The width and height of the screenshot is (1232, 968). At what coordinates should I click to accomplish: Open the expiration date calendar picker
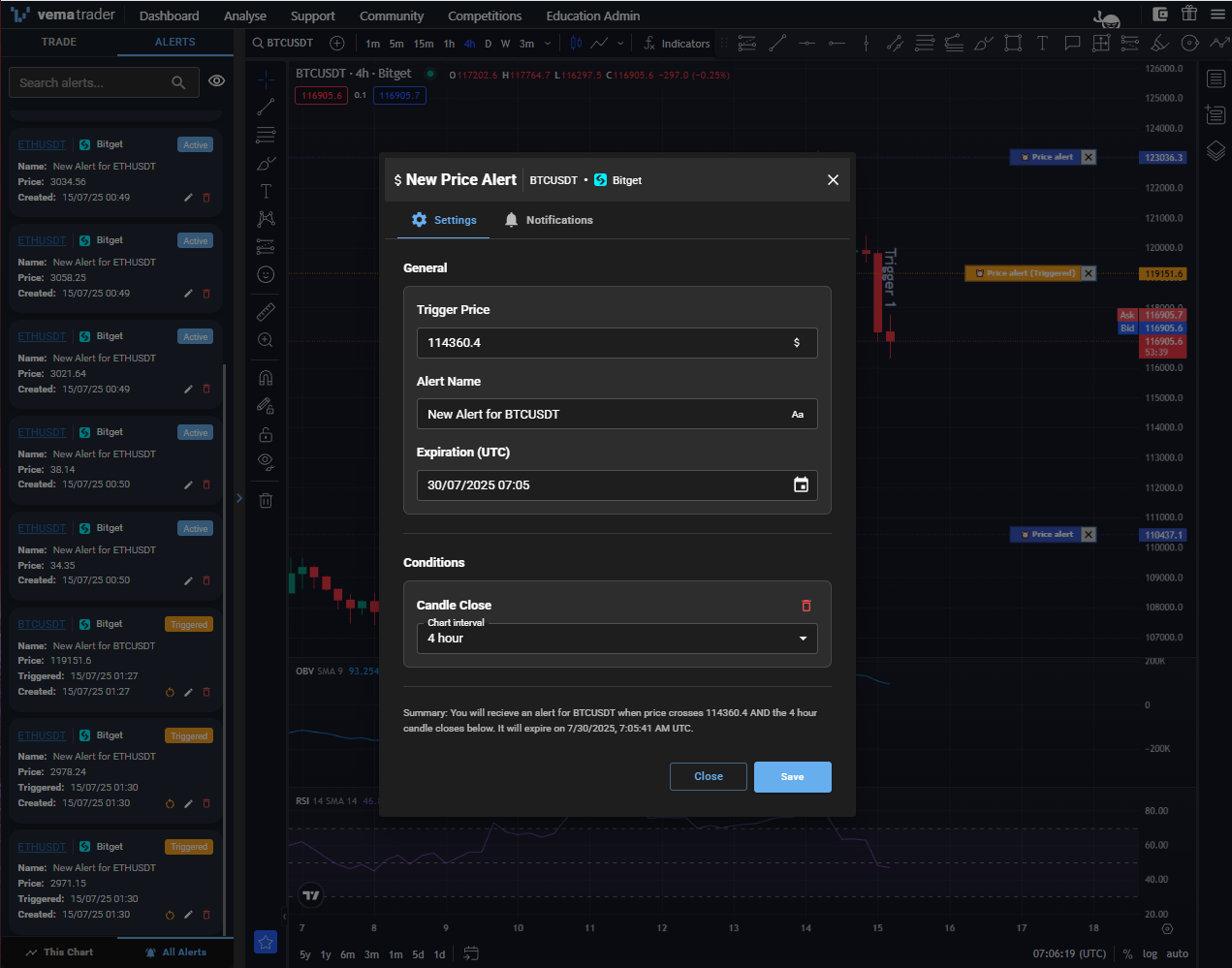(x=801, y=485)
